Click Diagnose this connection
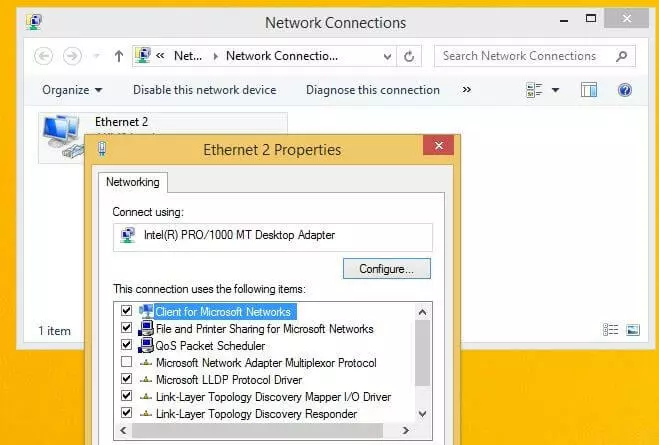Image resolution: width=659 pixels, height=445 pixels. pos(372,90)
